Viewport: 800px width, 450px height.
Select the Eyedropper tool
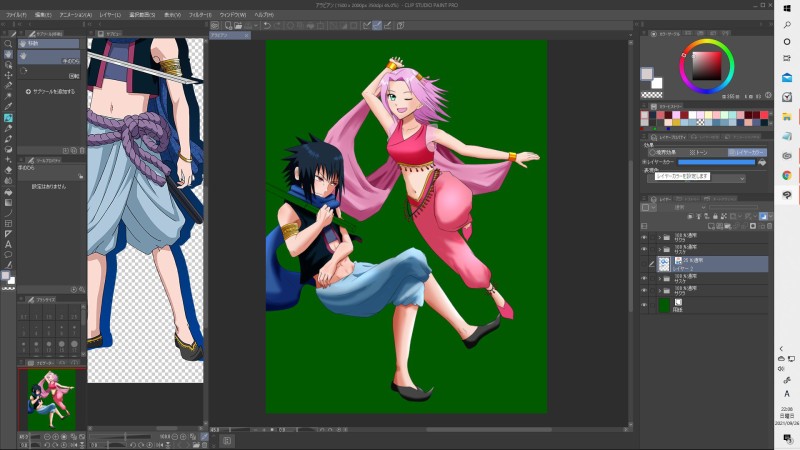[8, 107]
